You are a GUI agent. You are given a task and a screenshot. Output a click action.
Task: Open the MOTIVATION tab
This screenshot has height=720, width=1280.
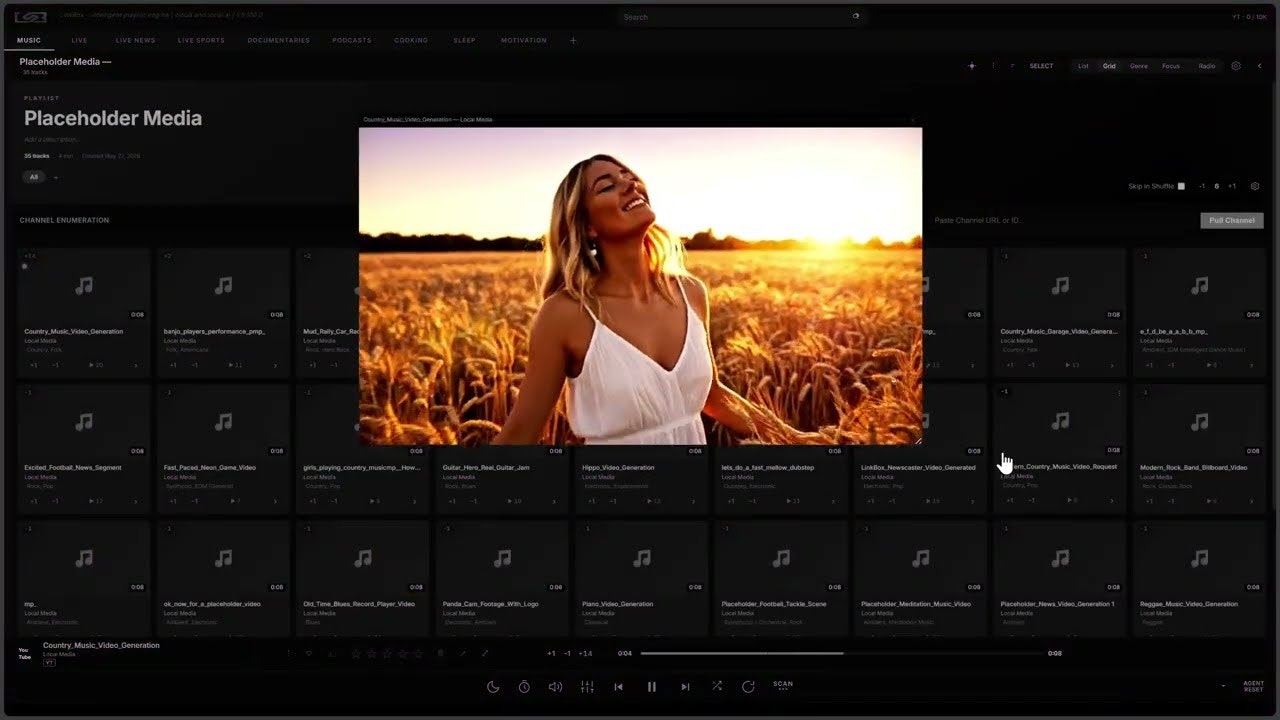point(524,41)
